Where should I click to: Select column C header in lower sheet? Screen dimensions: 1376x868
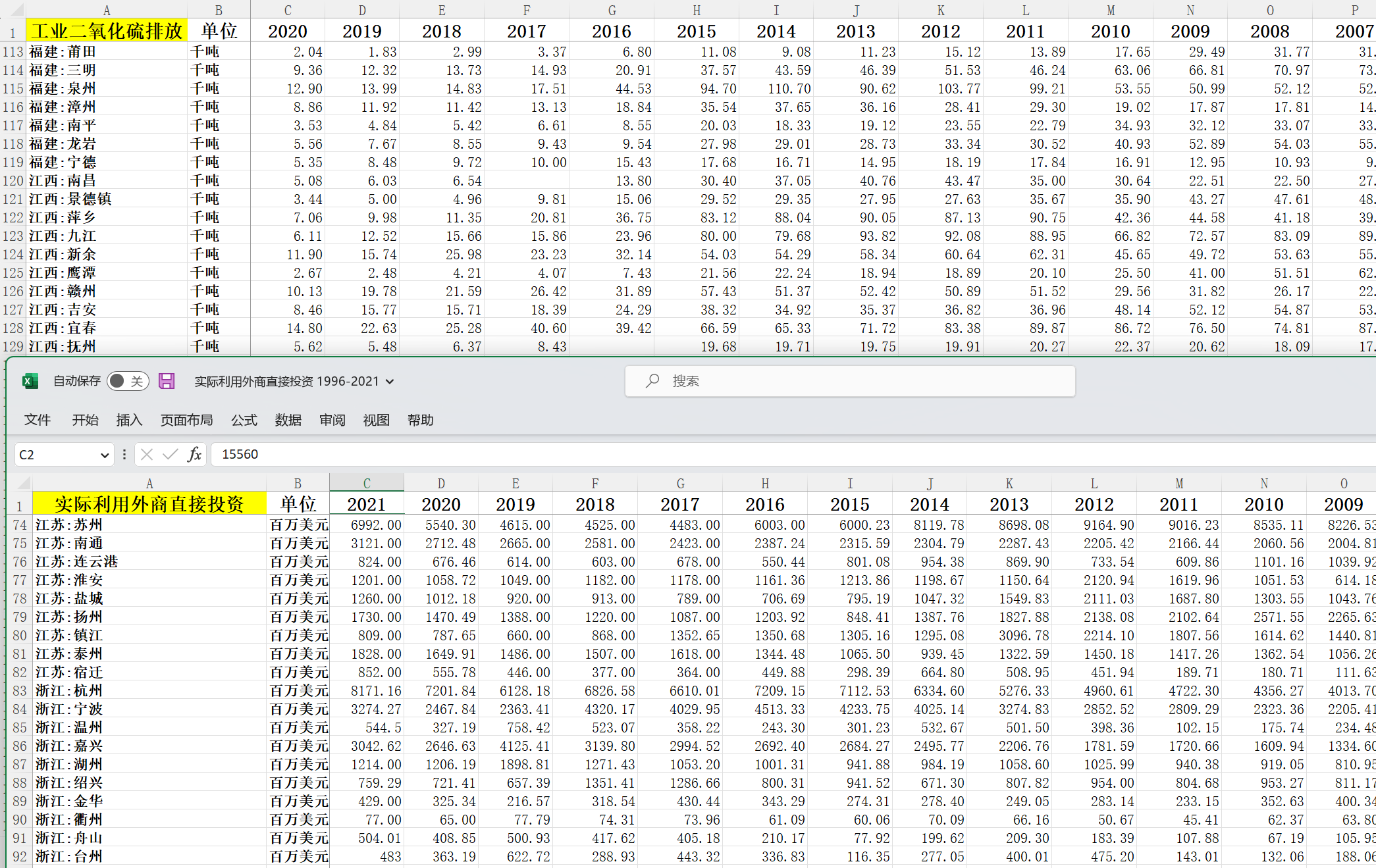[366, 483]
